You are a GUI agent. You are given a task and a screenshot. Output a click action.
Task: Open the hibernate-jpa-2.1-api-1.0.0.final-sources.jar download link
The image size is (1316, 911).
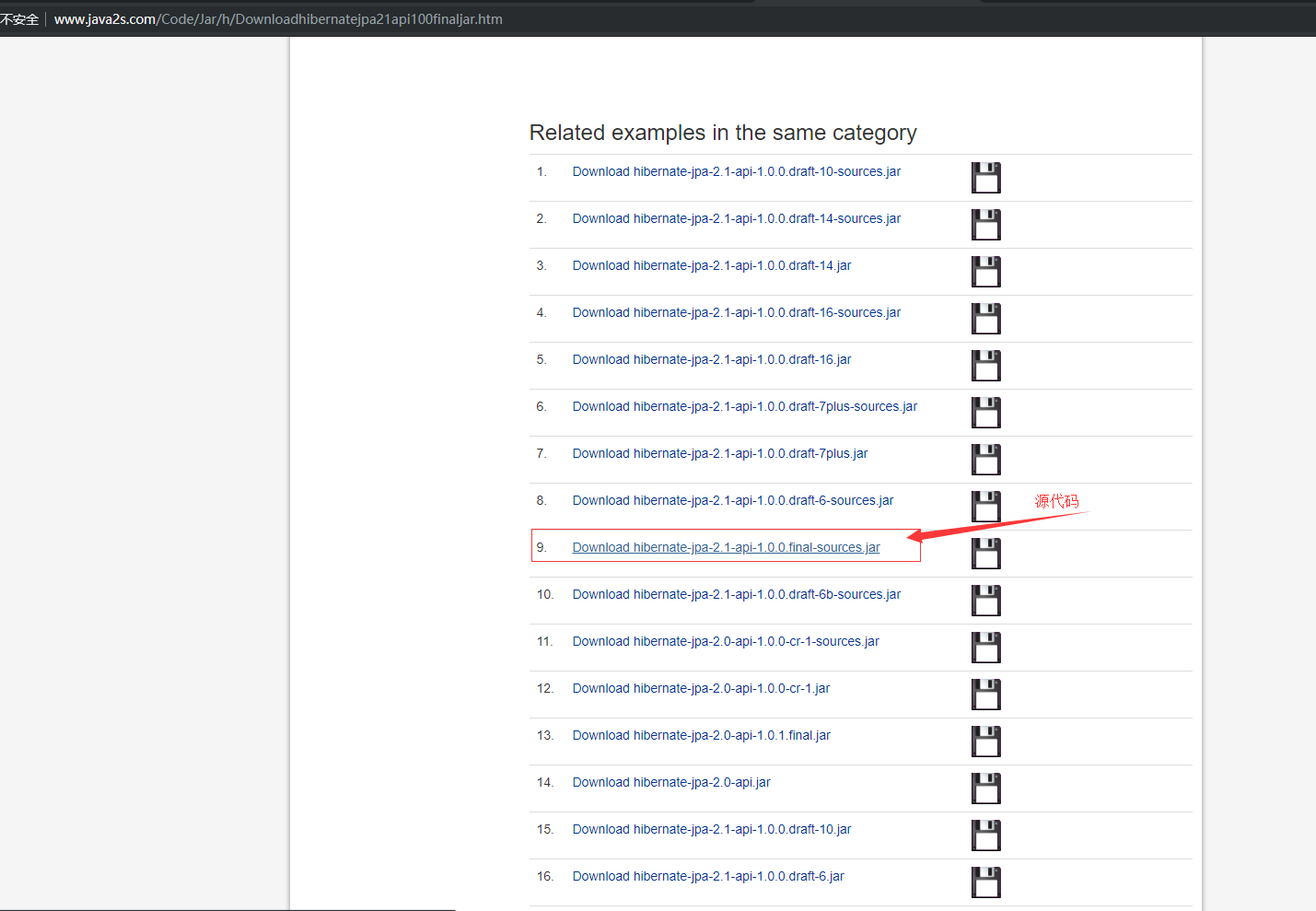pos(726,546)
